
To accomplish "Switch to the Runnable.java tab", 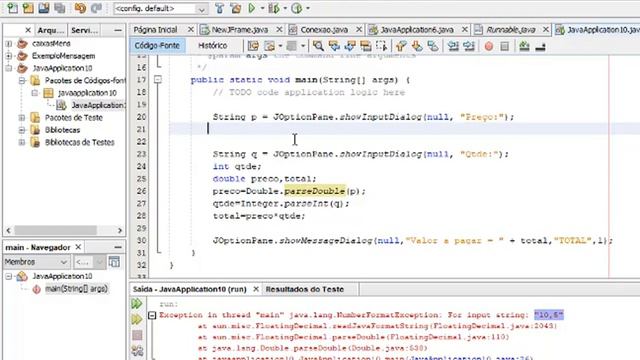I will coord(511,30).
